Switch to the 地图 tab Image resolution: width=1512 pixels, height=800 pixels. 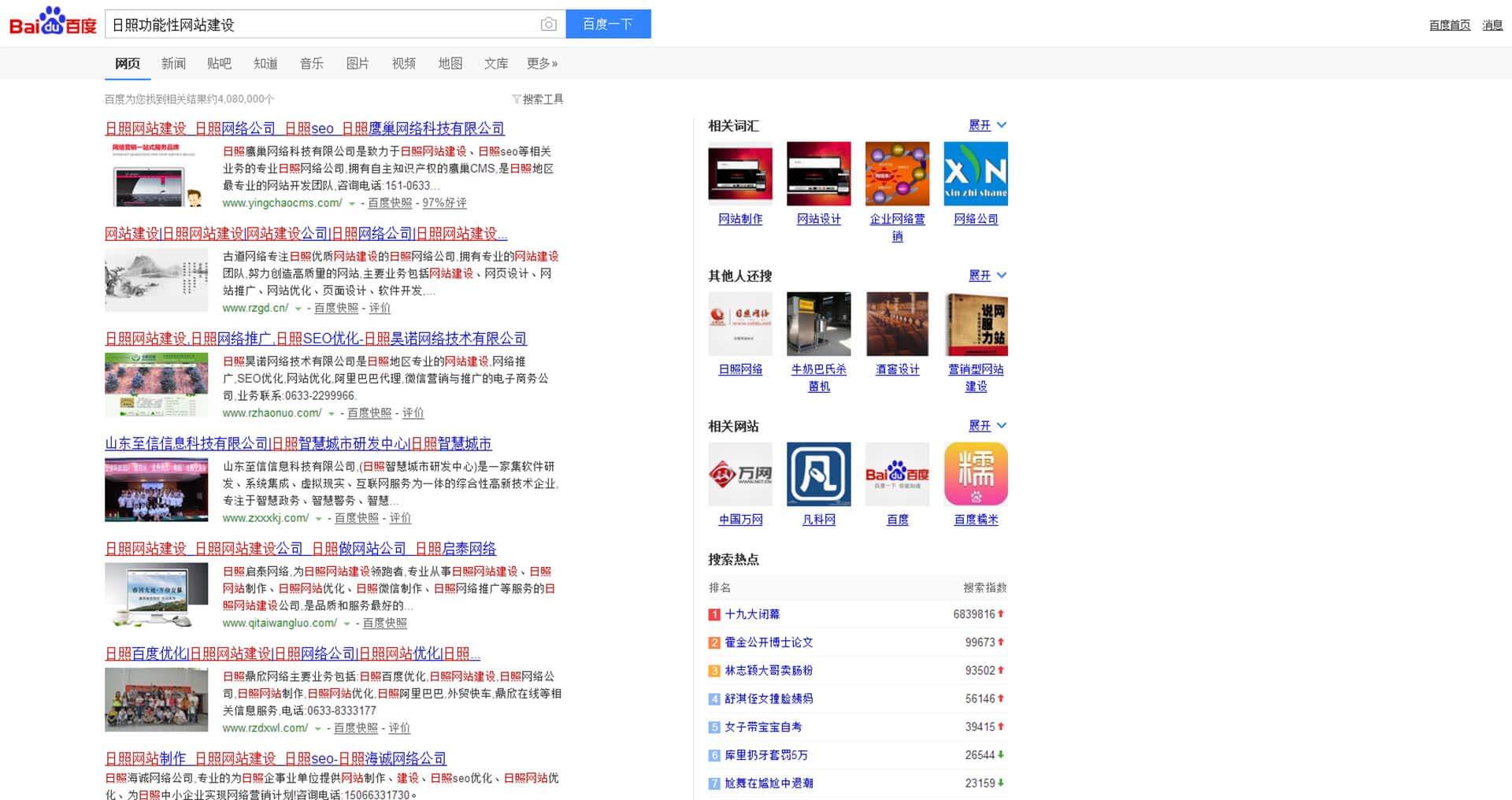(450, 63)
